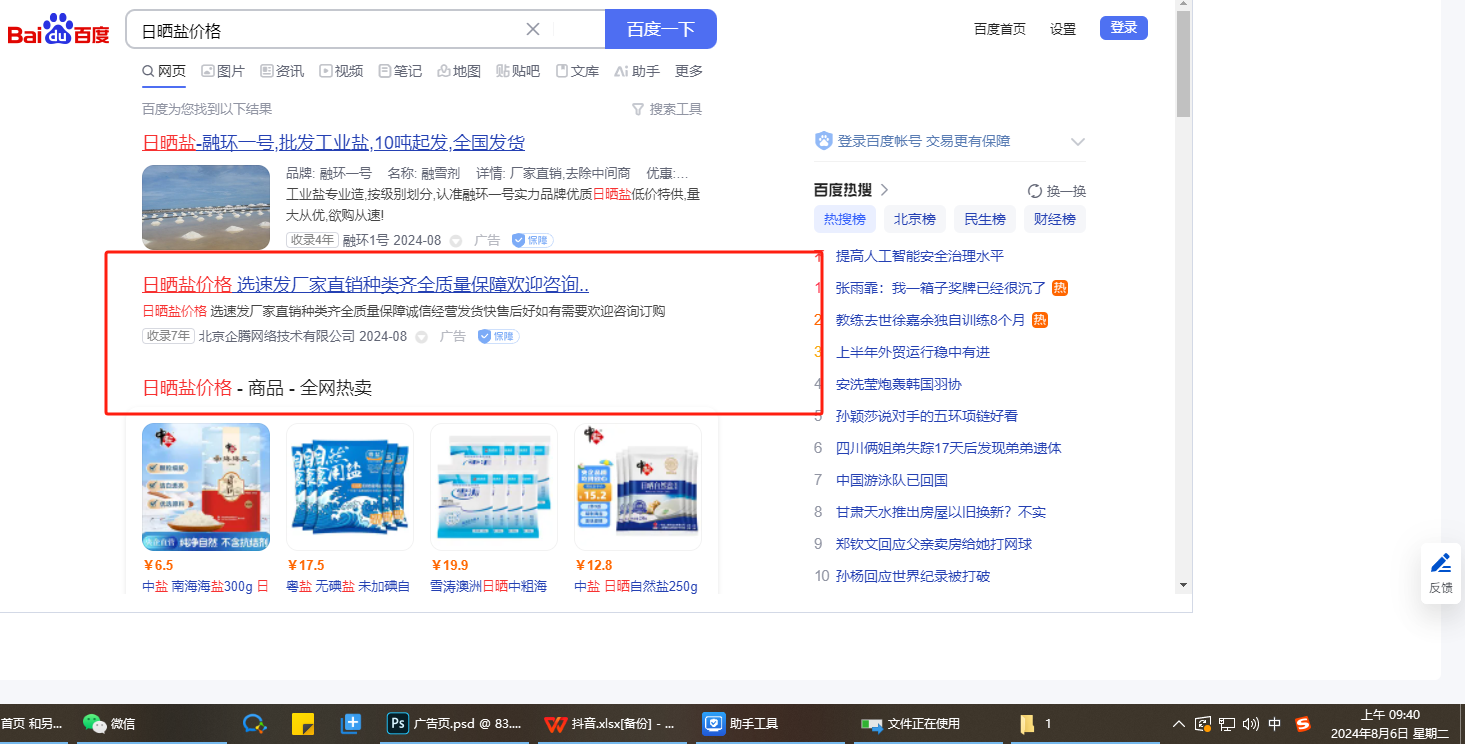This screenshot has height=744, width=1465.
Task: Open the ¥17.5 粤盐 无碘盐 product image
Action: [350, 488]
